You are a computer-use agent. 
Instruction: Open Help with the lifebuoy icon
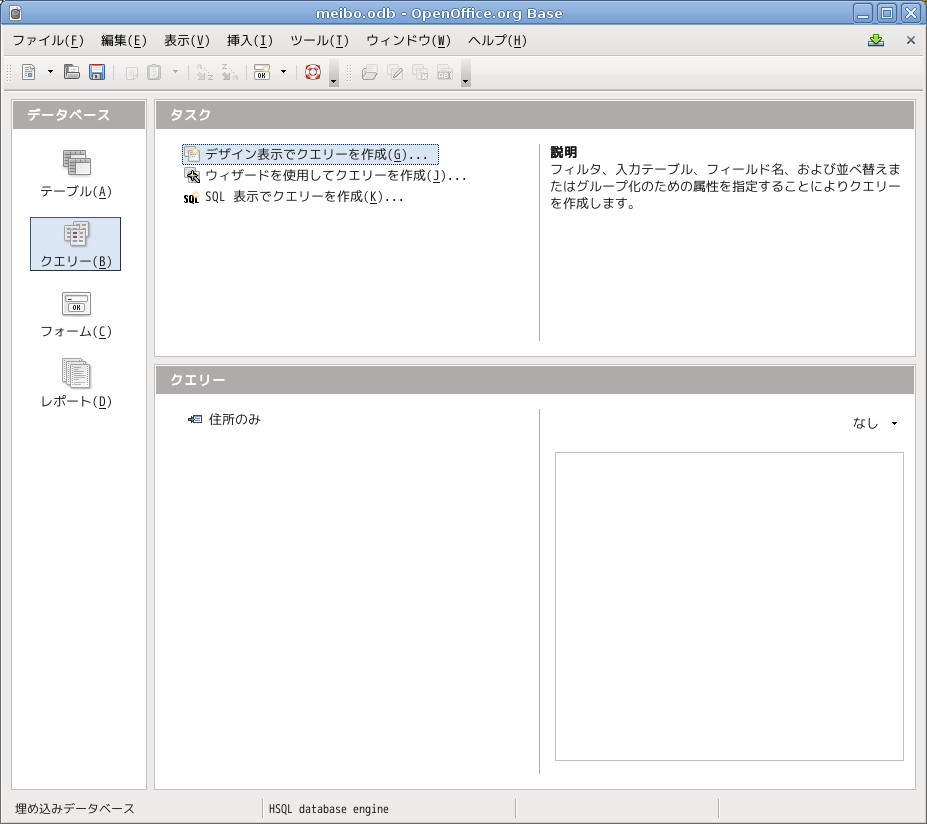coord(313,72)
